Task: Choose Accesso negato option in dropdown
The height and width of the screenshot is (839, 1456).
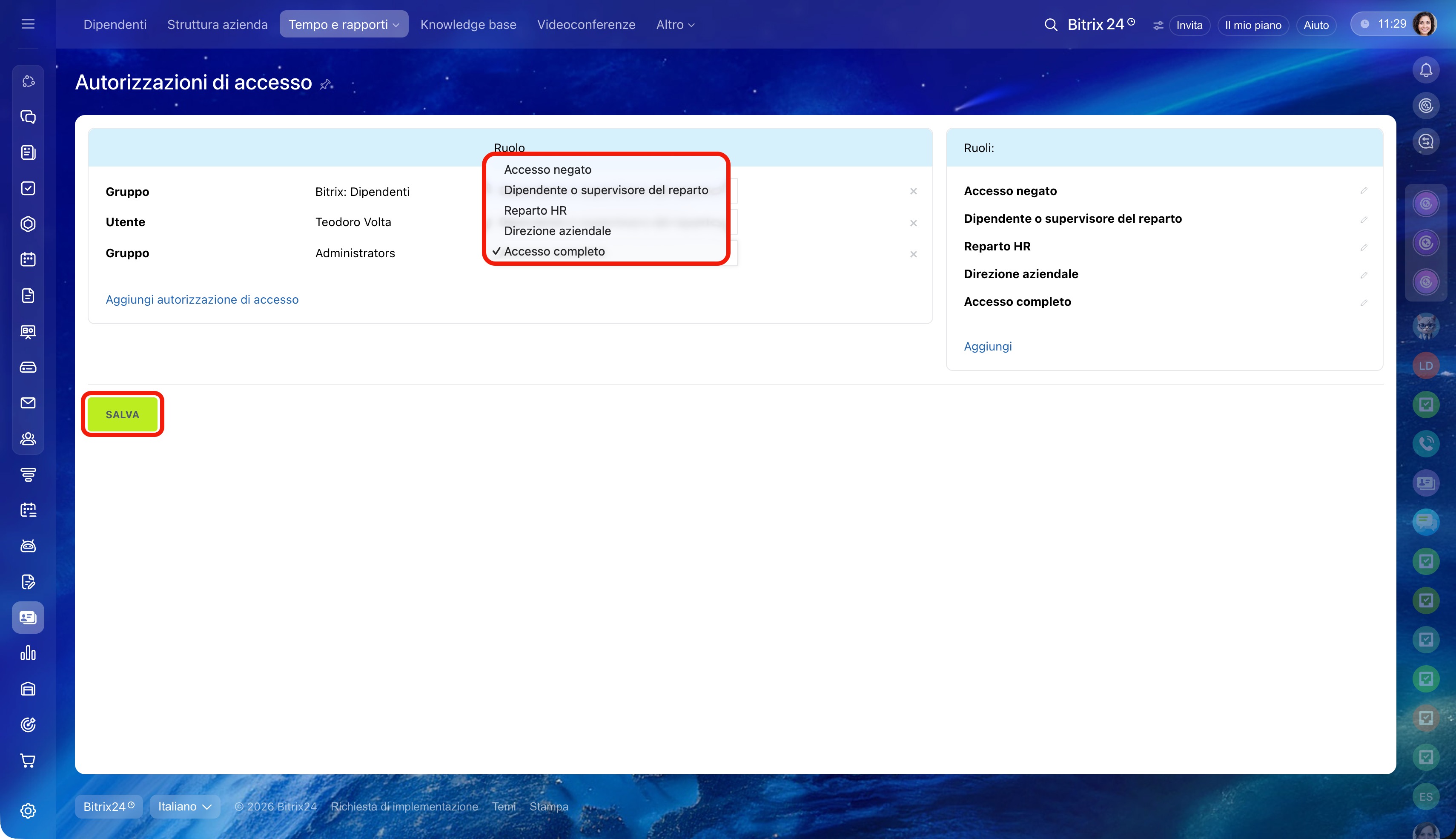Action: coord(547,170)
